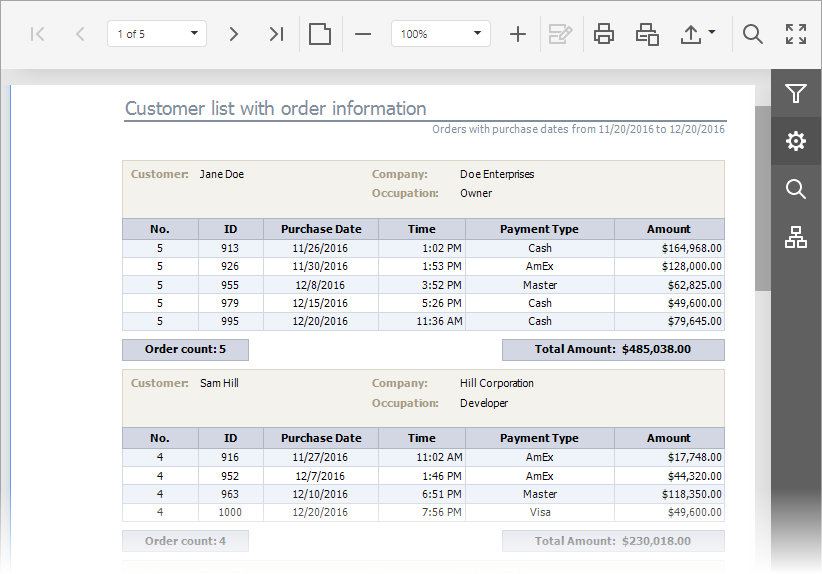Zoom out with the minus button

point(363,34)
